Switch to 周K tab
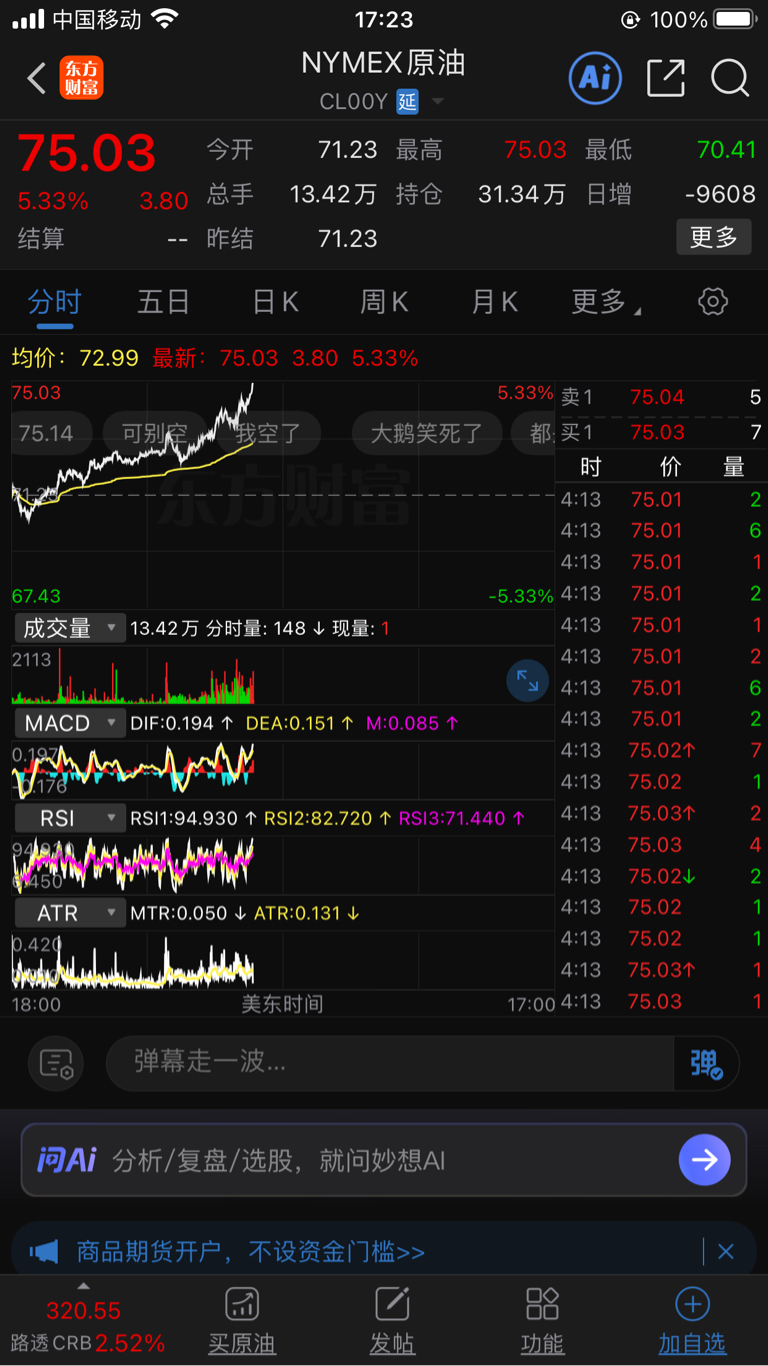The height and width of the screenshot is (1366, 768). [384, 301]
